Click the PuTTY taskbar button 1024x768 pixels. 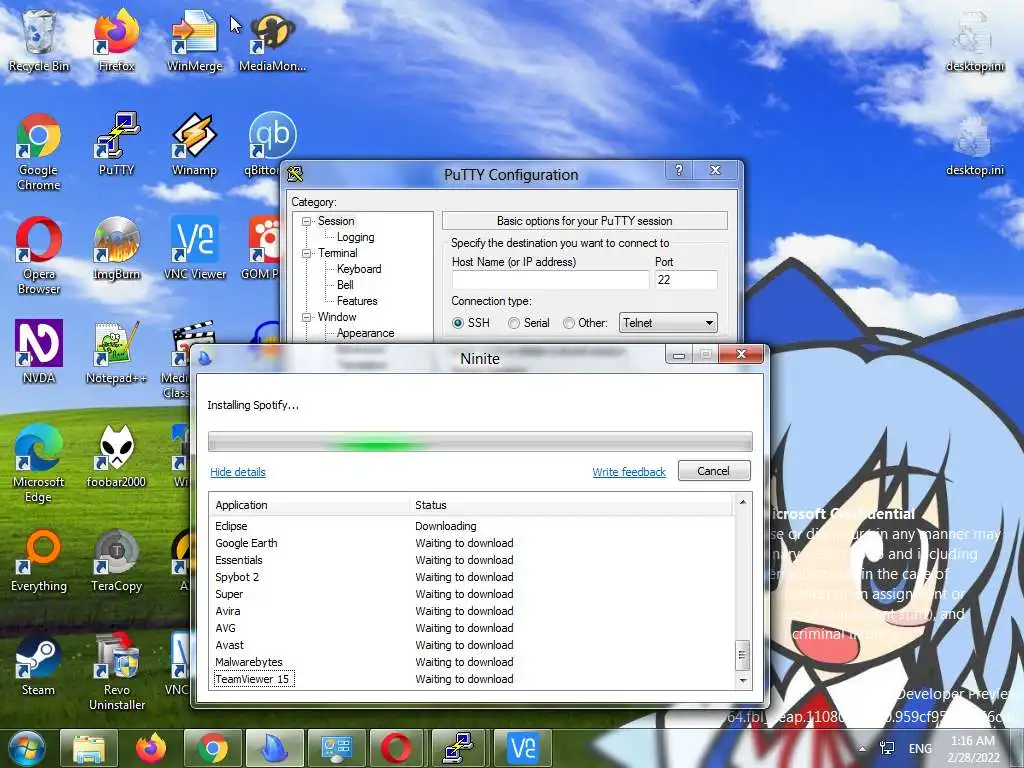459,748
